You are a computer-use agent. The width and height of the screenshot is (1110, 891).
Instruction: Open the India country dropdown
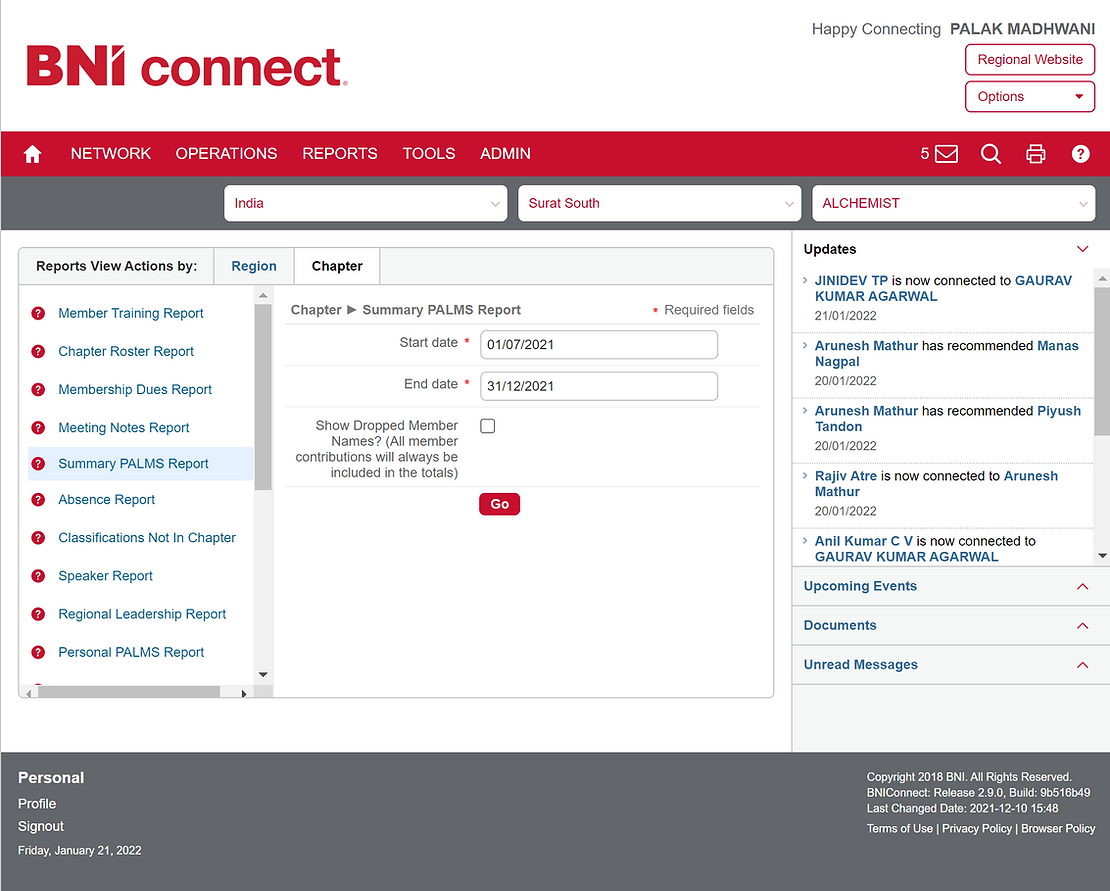pyautogui.click(x=366, y=203)
